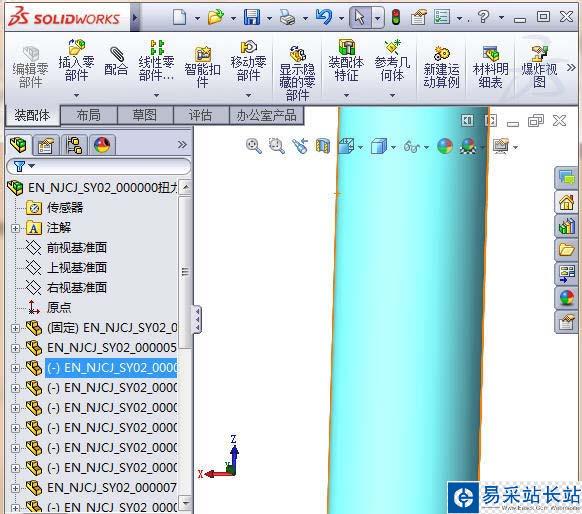Click 材料明细表 (Bill of Materials)

[490, 67]
